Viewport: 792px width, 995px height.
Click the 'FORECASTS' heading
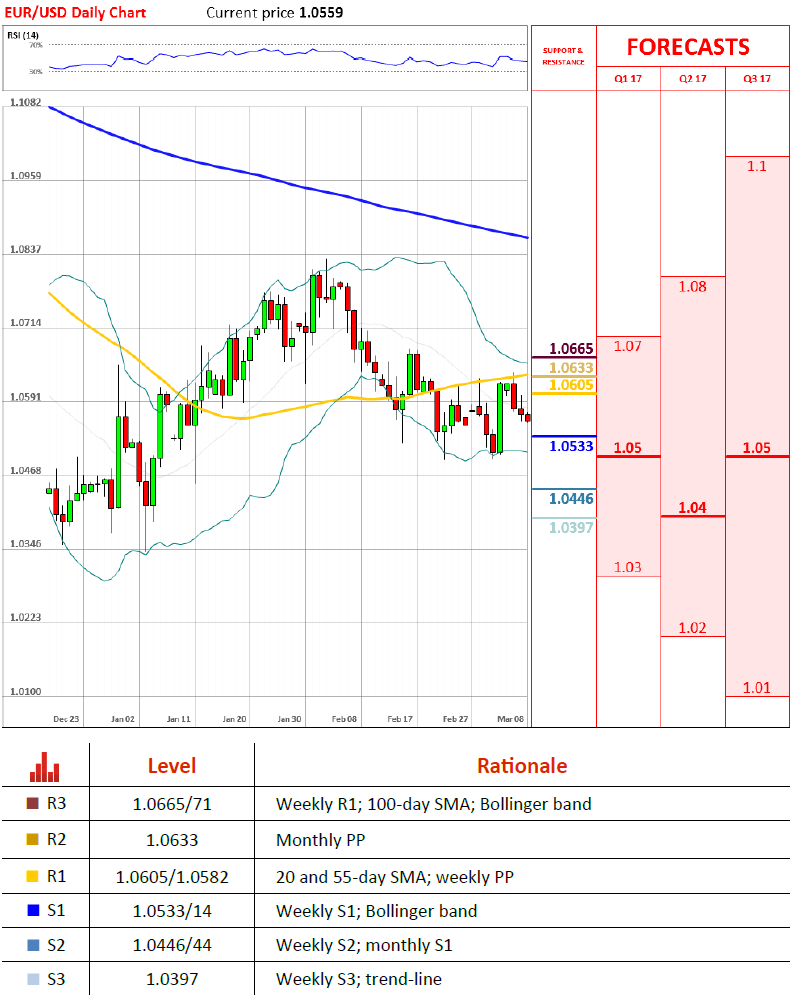(688, 47)
